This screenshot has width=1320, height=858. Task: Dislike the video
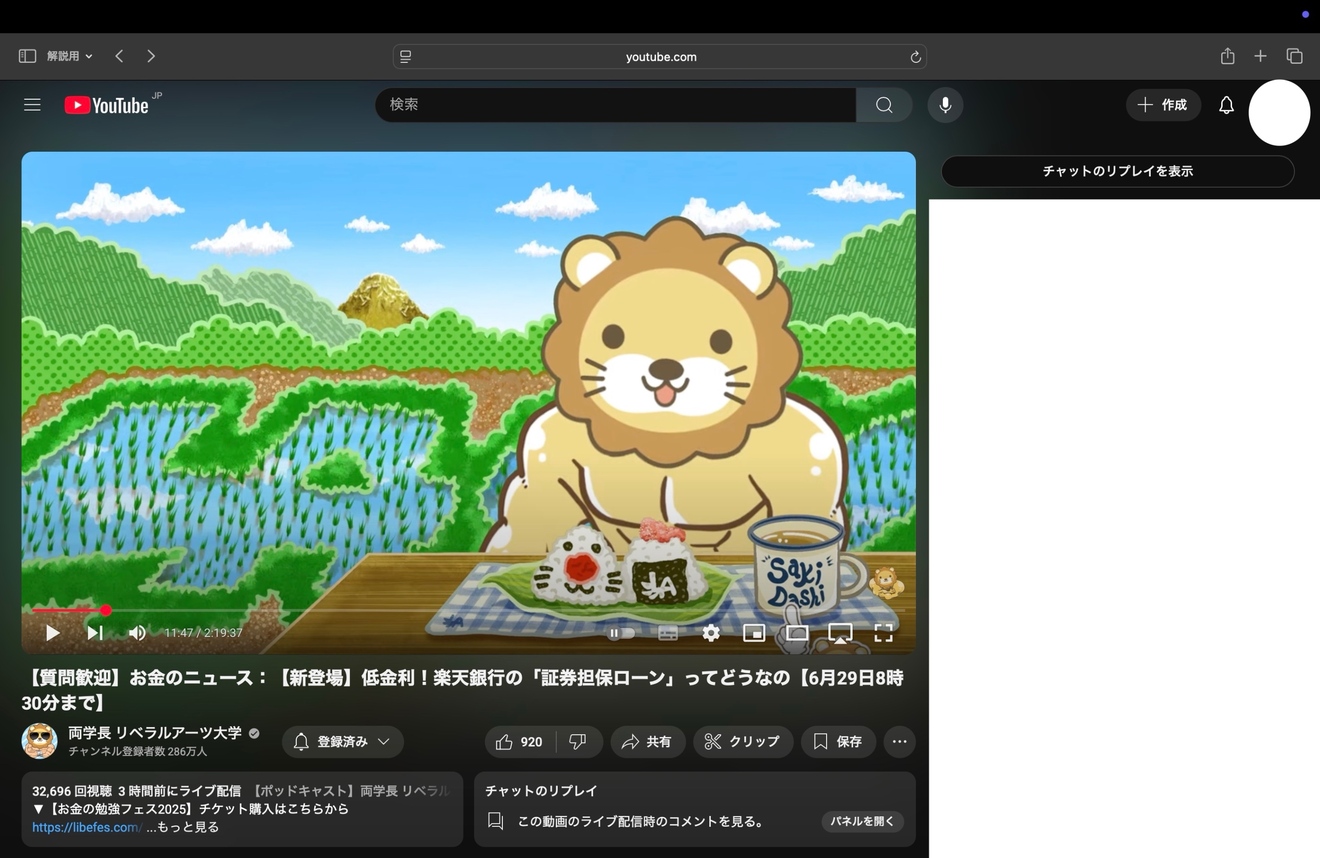[x=578, y=741]
